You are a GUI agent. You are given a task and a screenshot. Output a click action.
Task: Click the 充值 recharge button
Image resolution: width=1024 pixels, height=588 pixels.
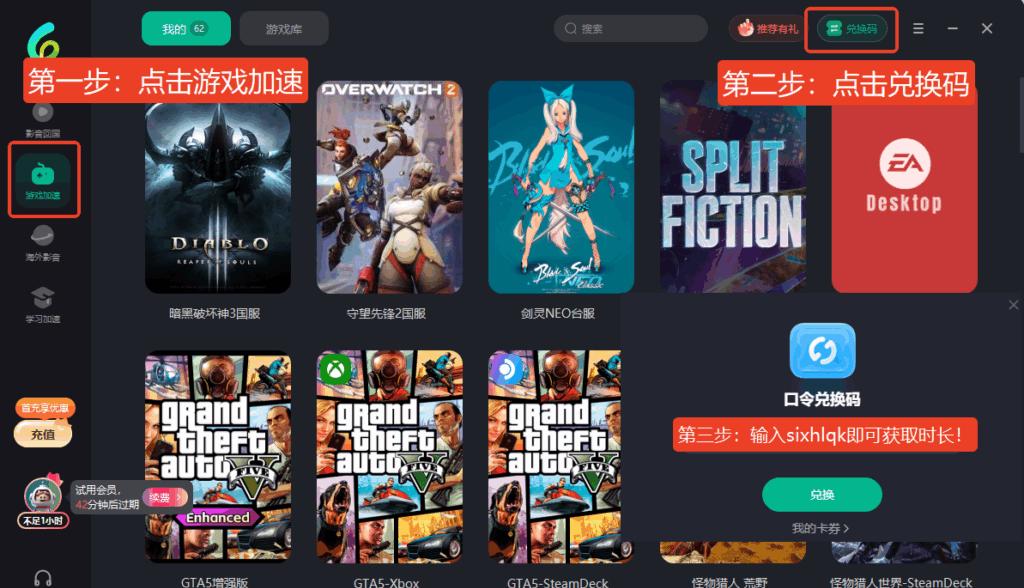tap(43, 434)
